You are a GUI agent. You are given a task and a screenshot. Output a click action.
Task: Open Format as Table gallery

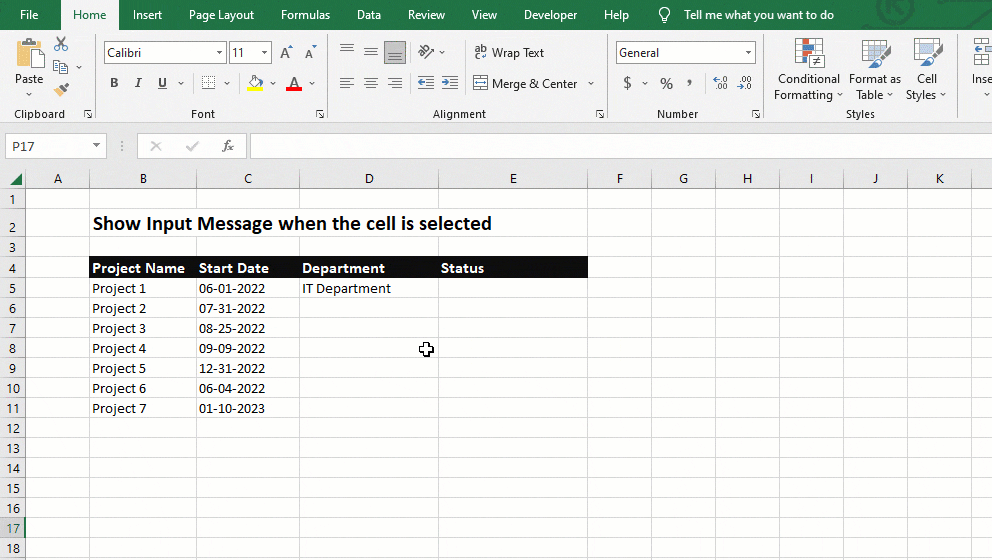pyautogui.click(x=875, y=70)
